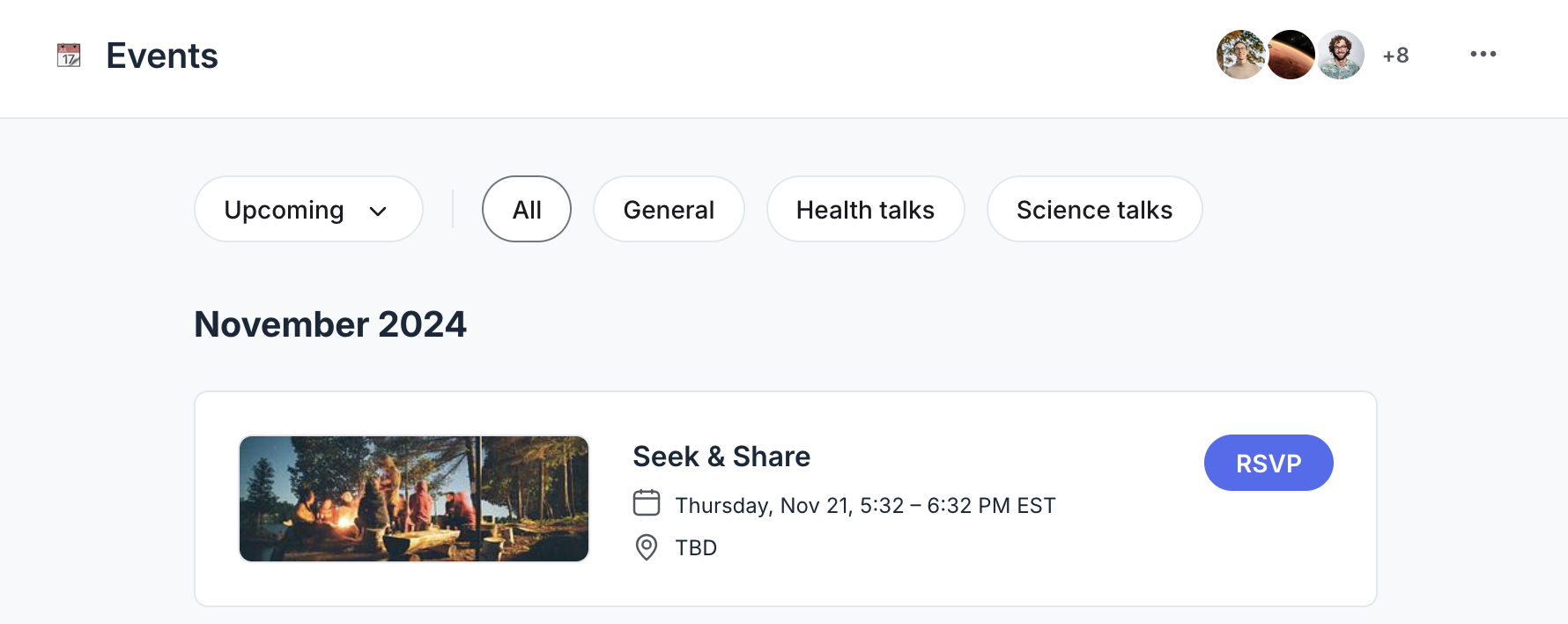The width and height of the screenshot is (1568, 624).
Task: Click the November 2024 section heading
Action: [x=329, y=323]
